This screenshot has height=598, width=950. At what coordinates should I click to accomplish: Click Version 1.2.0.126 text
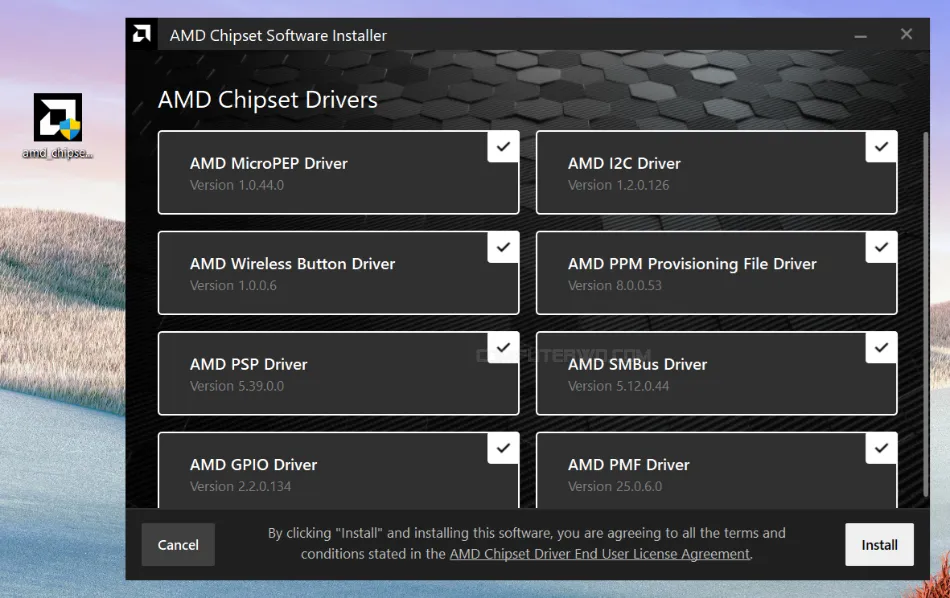[x=618, y=185]
